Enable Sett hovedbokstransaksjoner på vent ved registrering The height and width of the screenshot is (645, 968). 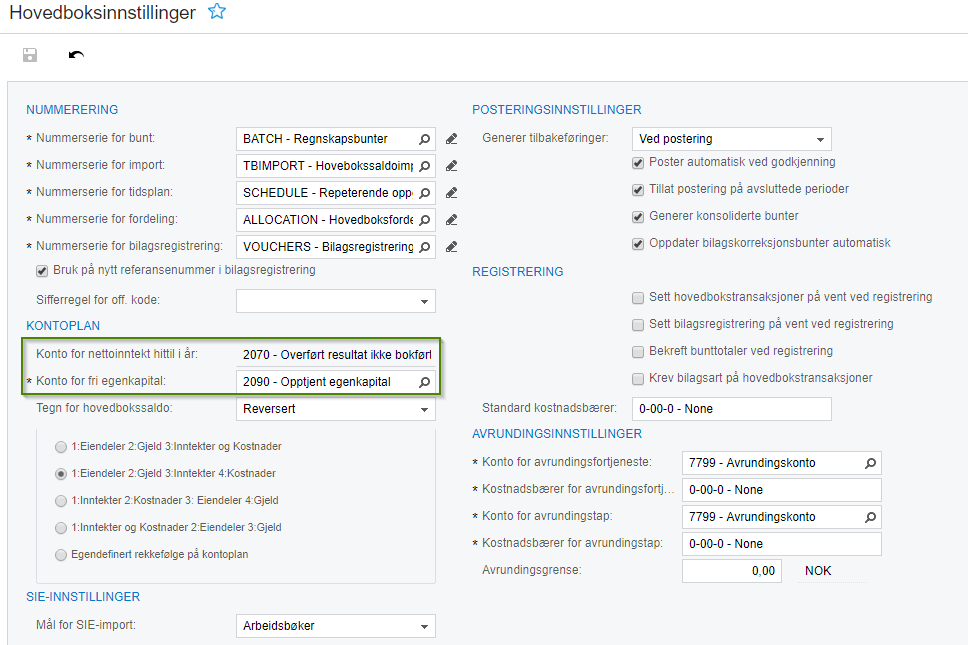click(638, 298)
